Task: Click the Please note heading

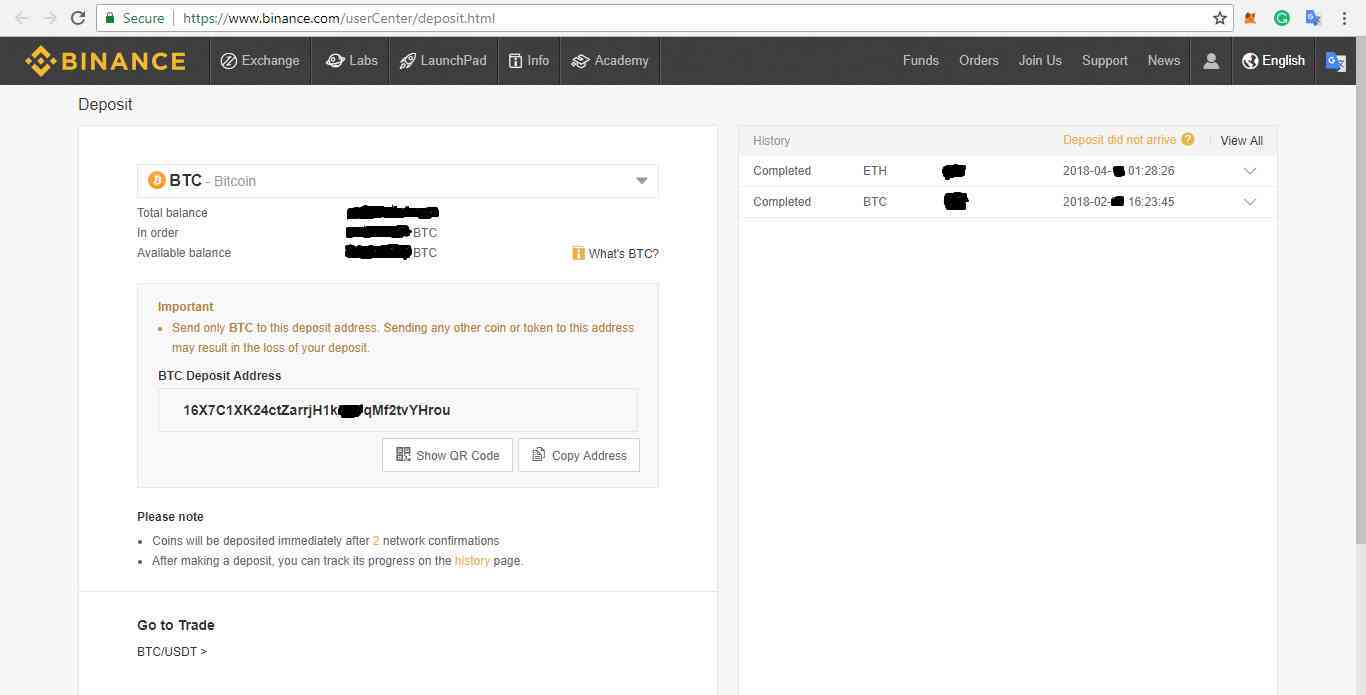Action: [170, 517]
